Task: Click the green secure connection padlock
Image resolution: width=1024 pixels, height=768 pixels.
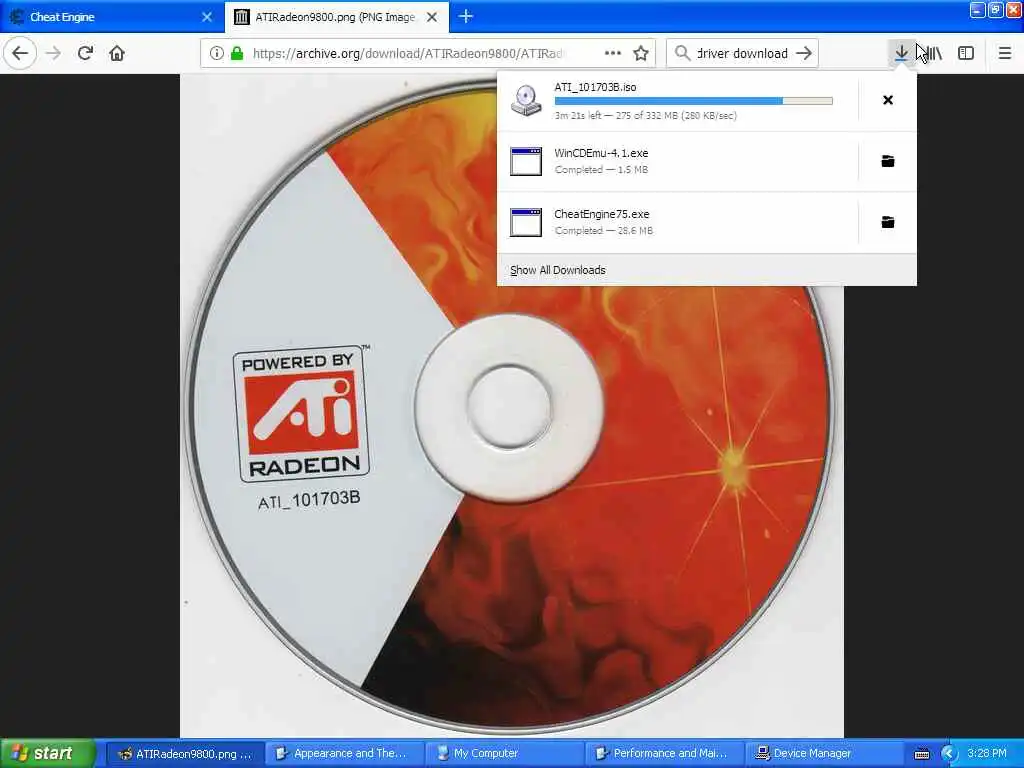Action: (237, 54)
